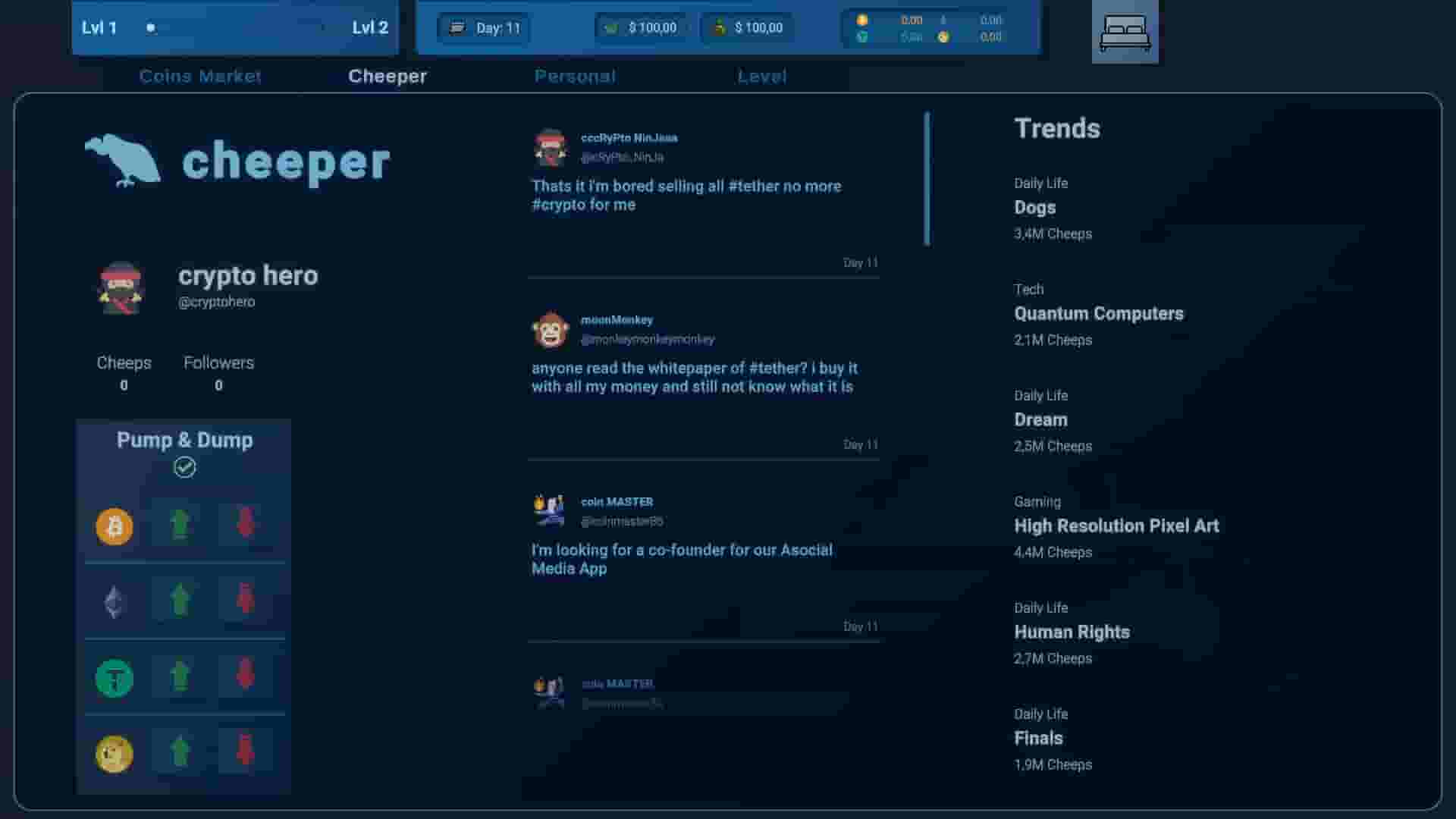This screenshot has width=1456, height=819.
Task: Click crypto hero's profile avatar
Action: pos(120,288)
